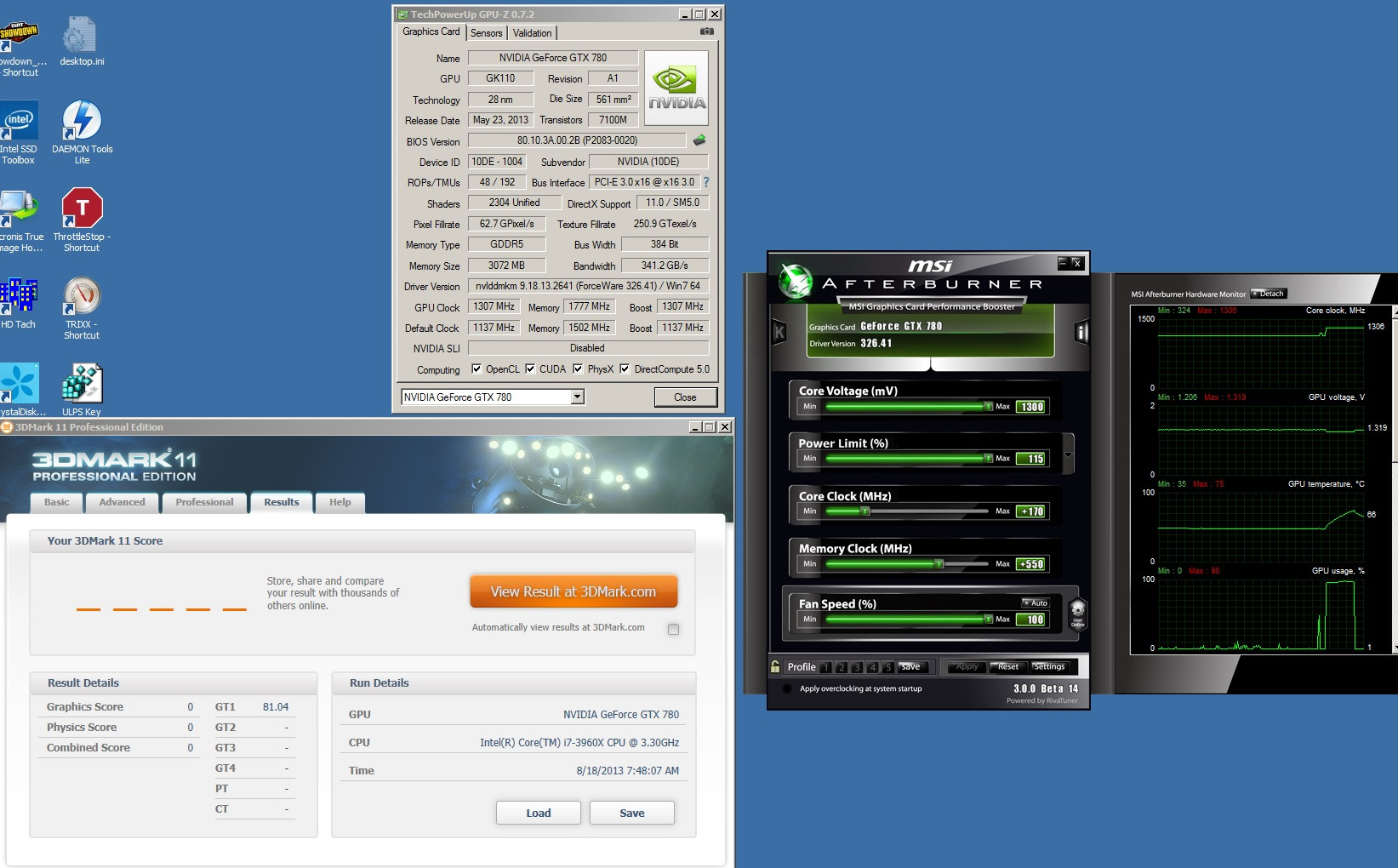Switch to the Sensors tab in GPU-Z
The width and height of the screenshot is (1398, 868).
click(x=486, y=33)
